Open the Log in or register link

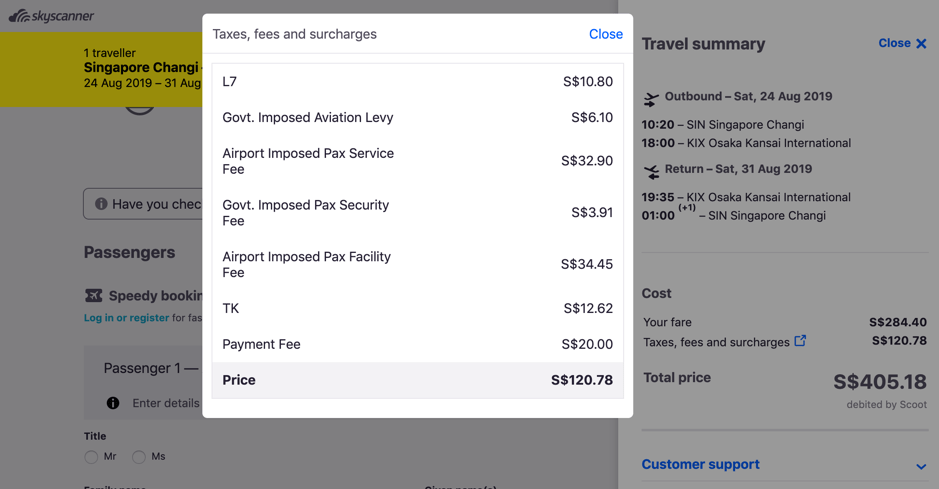(x=126, y=318)
